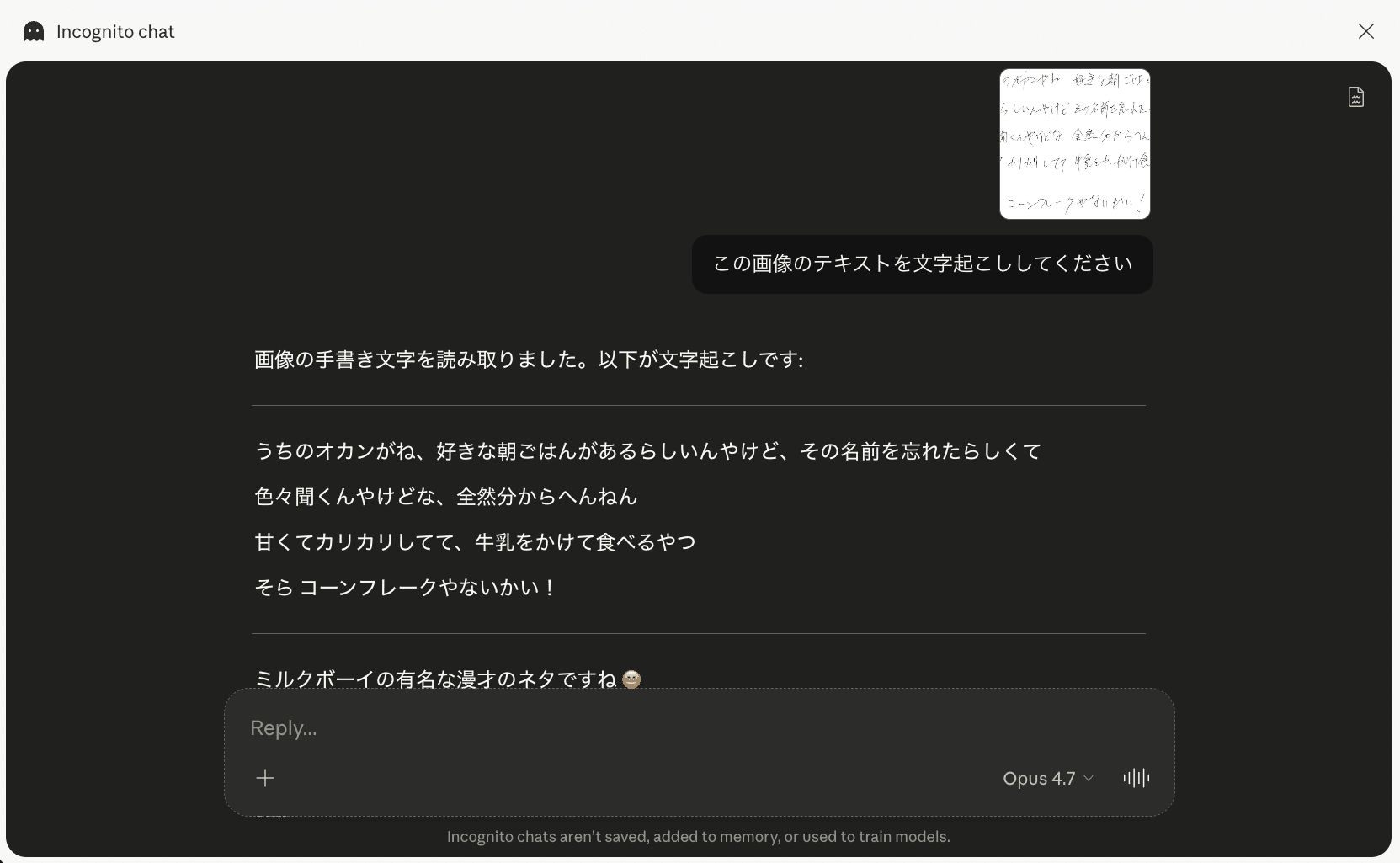Click transcribed line starting "甘くてカリカリ"
1400x863 pixels.
pos(475,542)
